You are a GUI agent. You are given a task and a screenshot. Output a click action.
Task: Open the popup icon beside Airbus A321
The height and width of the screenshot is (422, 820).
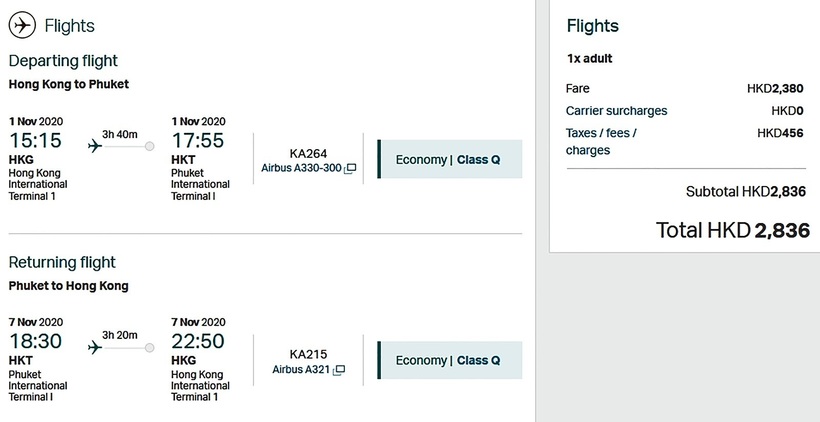pos(339,370)
